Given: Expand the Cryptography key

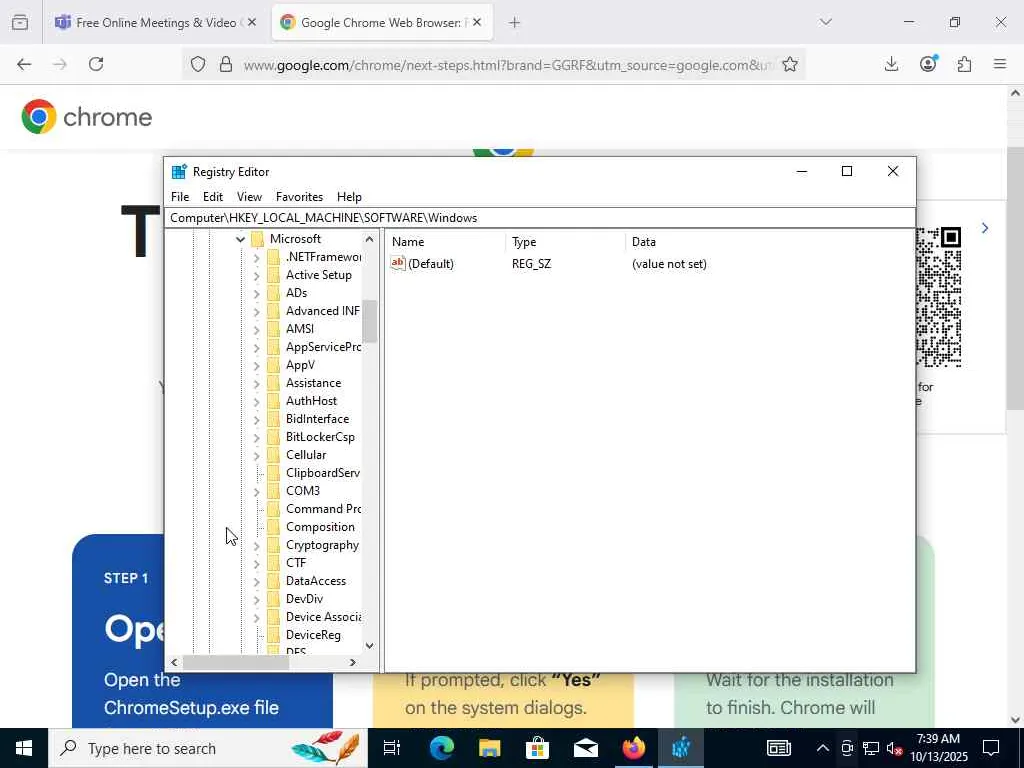Looking at the screenshot, I should point(256,545).
